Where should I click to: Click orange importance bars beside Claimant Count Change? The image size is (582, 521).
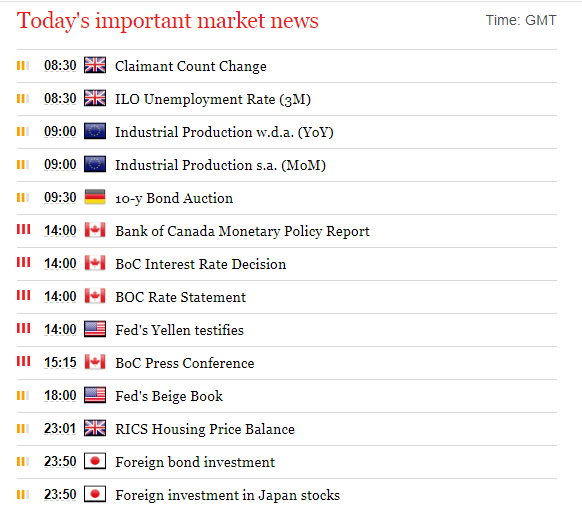point(23,65)
